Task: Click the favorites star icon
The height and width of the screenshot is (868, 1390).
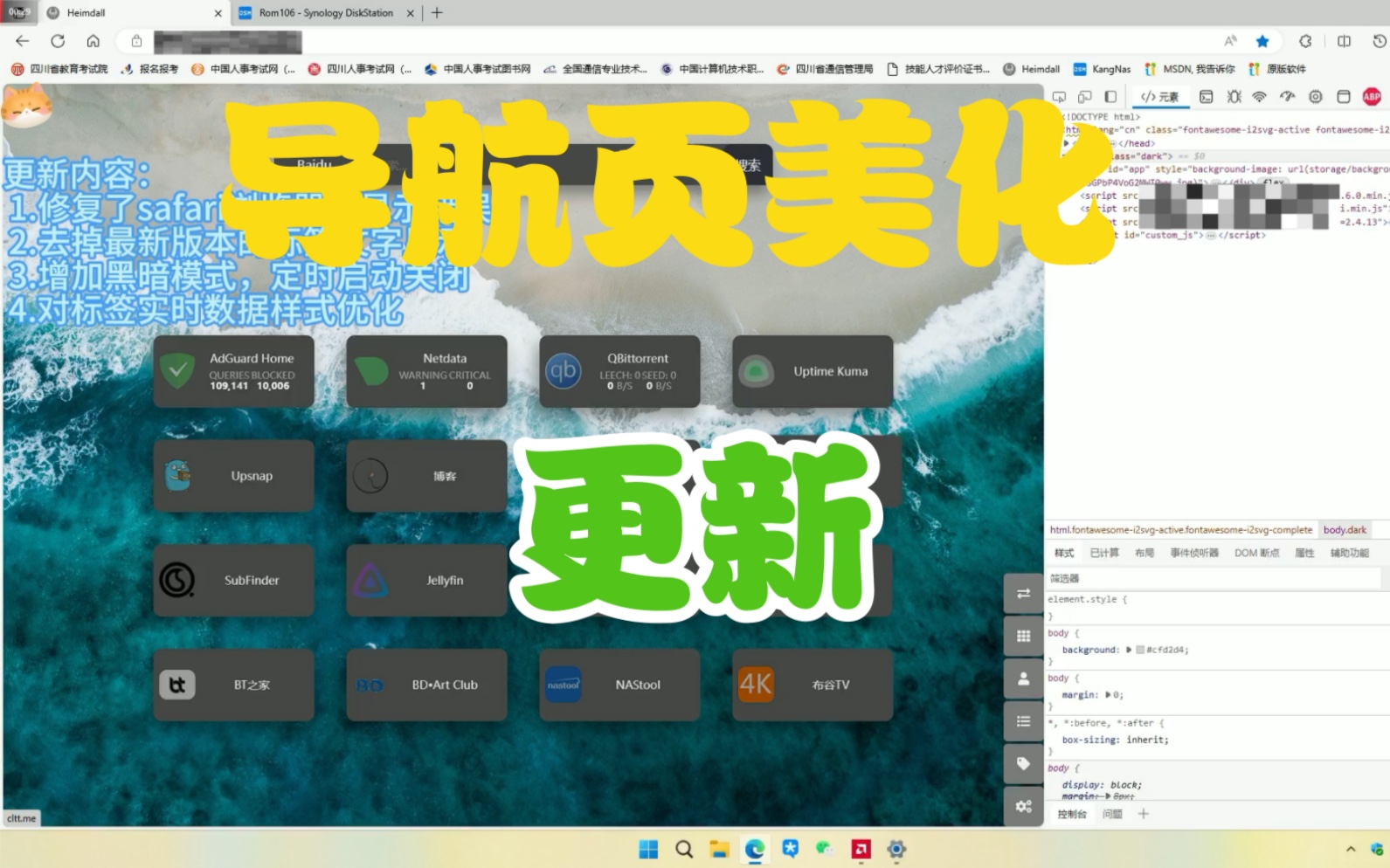Action: 1262,41
